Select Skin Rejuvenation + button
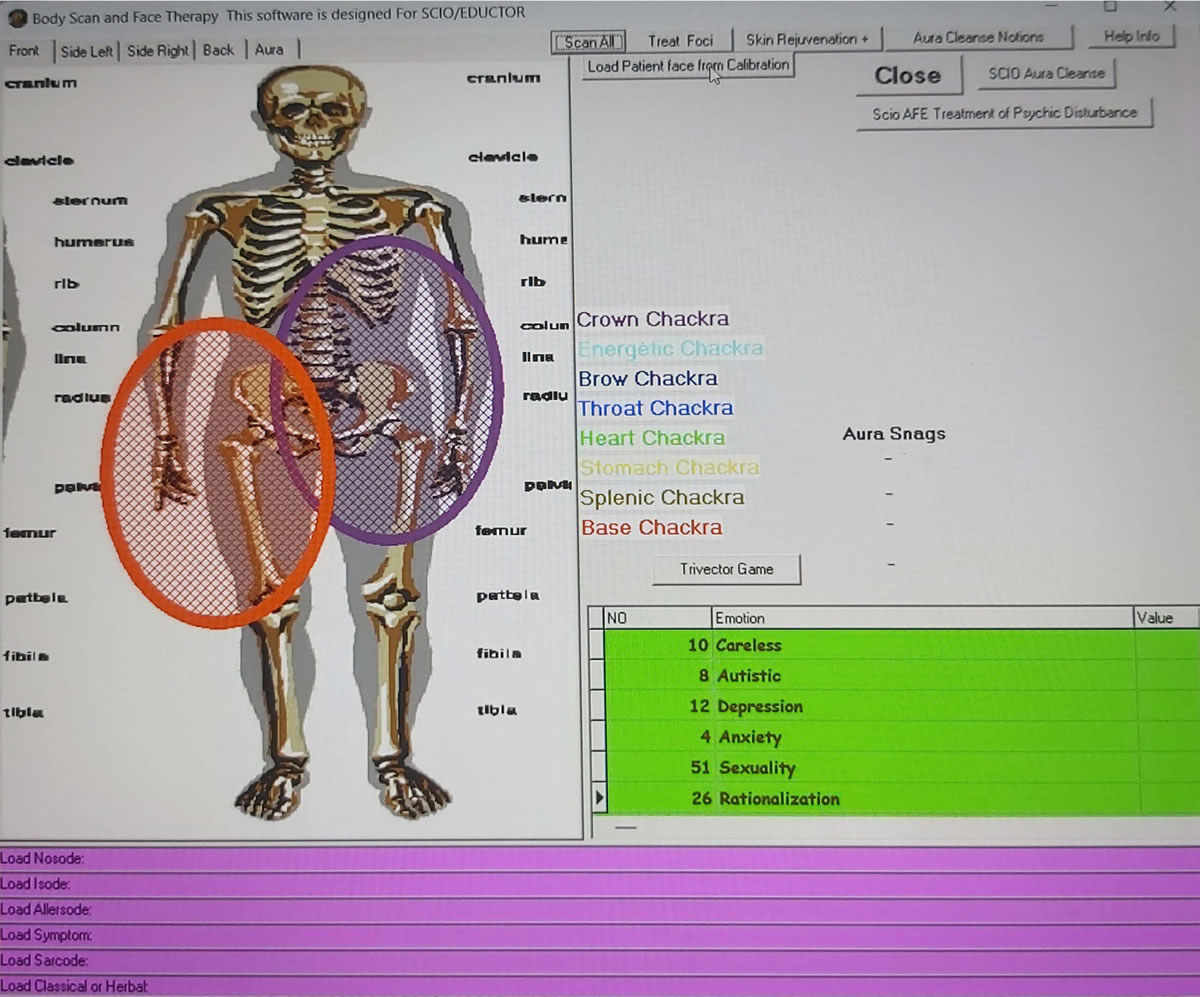This screenshot has width=1200, height=997. point(808,40)
